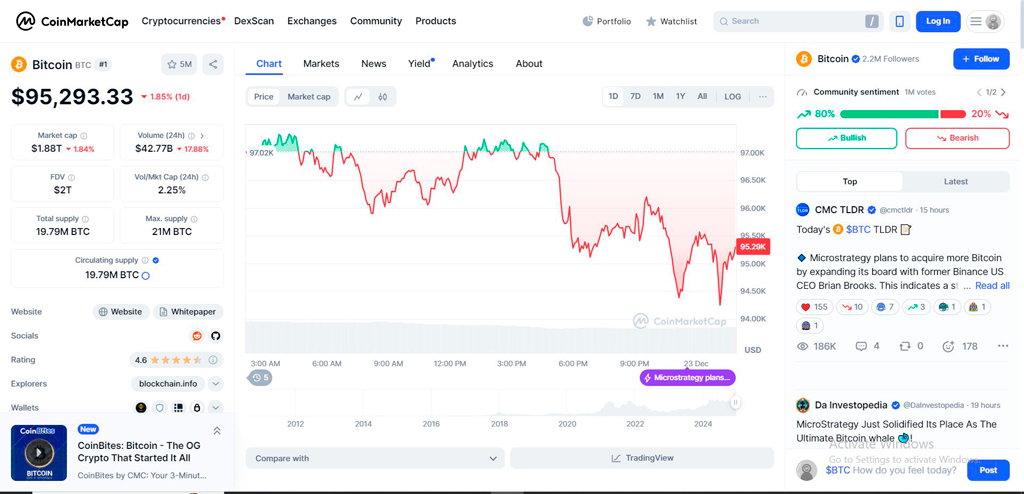Collapse the CoinBites banner chevron

(x=217, y=431)
